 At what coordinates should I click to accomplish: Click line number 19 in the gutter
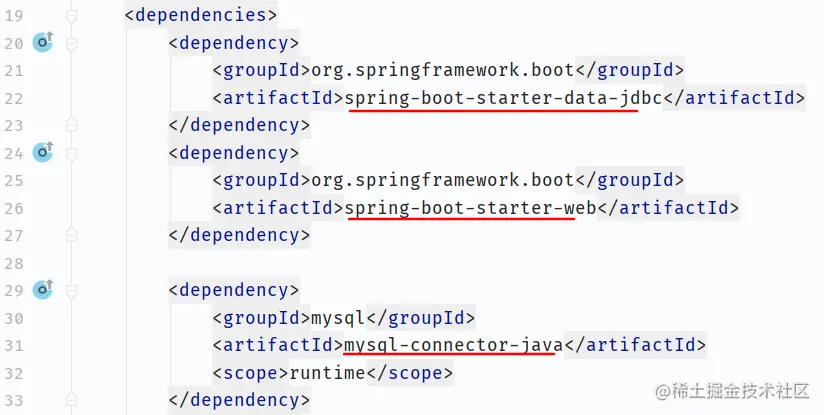click(x=13, y=16)
